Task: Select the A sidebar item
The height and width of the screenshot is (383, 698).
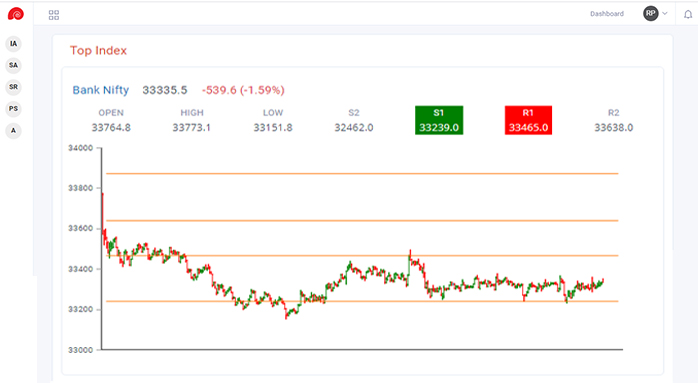Action: (13, 130)
